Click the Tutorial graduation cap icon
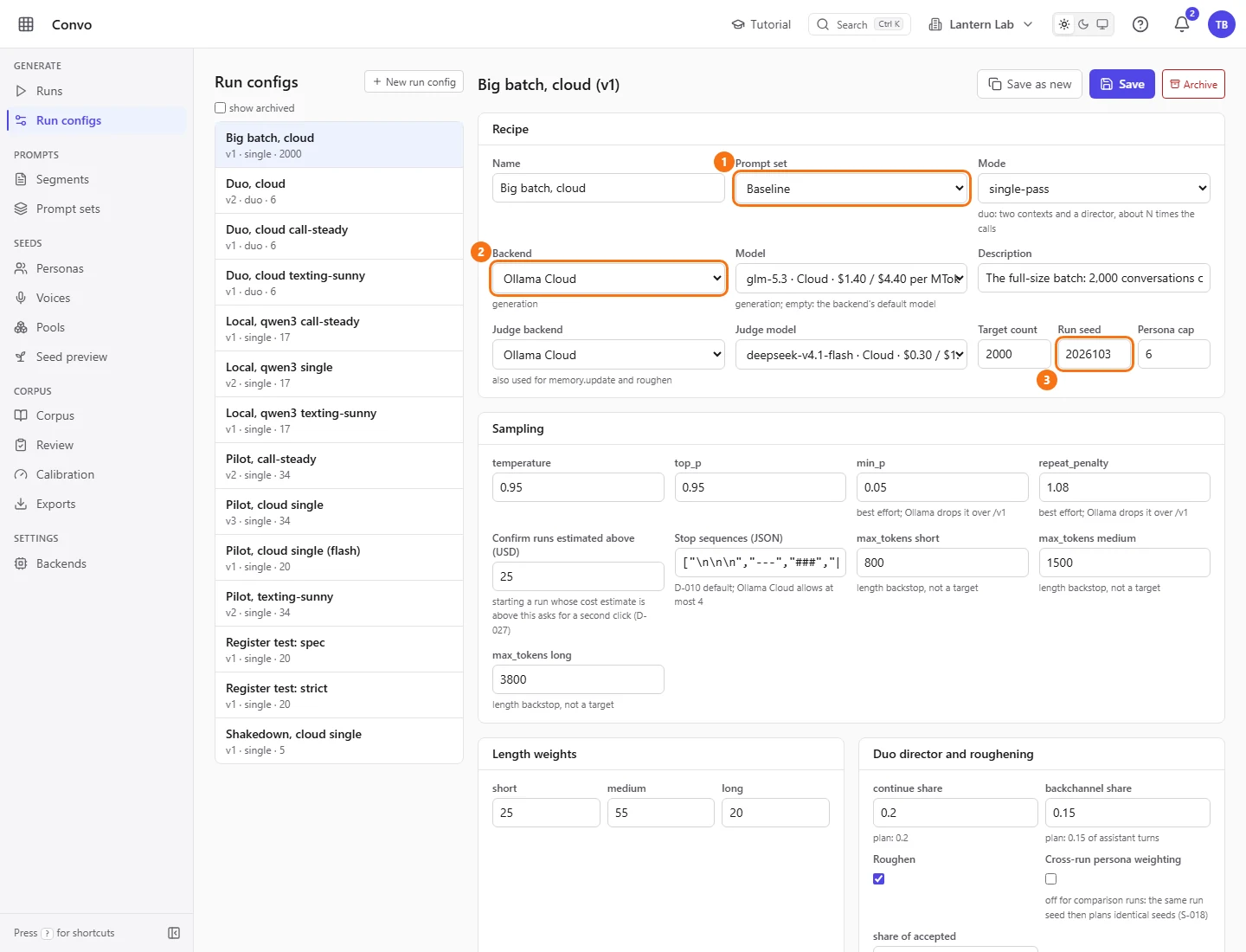 [x=737, y=24]
